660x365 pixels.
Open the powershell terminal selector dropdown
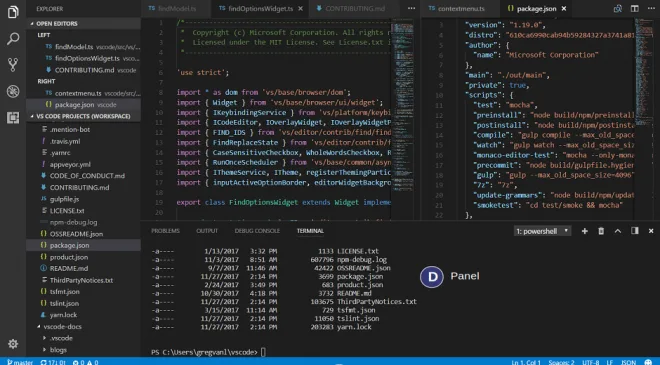[x=542, y=231]
